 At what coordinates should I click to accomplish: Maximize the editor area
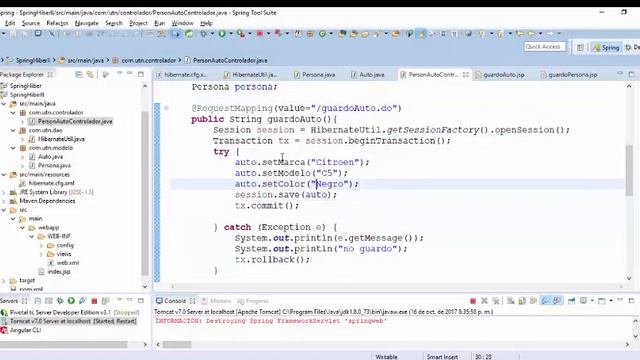(631, 74)
